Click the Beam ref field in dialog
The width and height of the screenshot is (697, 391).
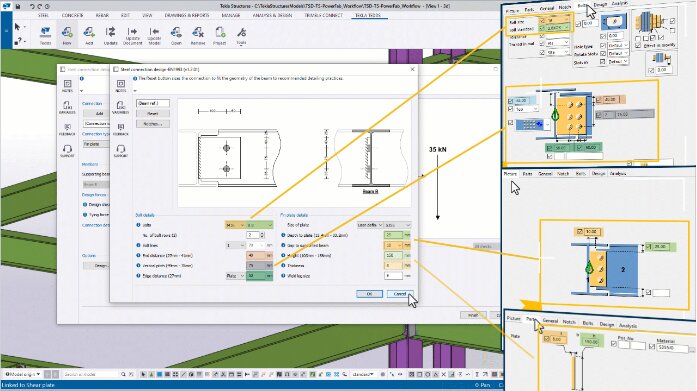click(x=153, y=103)
